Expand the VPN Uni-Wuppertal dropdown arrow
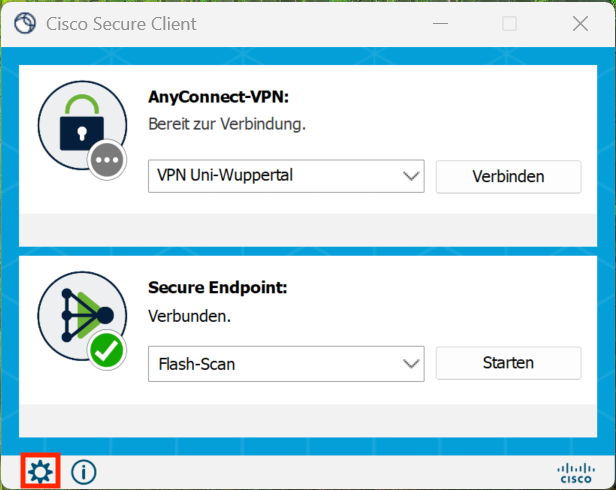616x490 pixels. tap(411, 177)
